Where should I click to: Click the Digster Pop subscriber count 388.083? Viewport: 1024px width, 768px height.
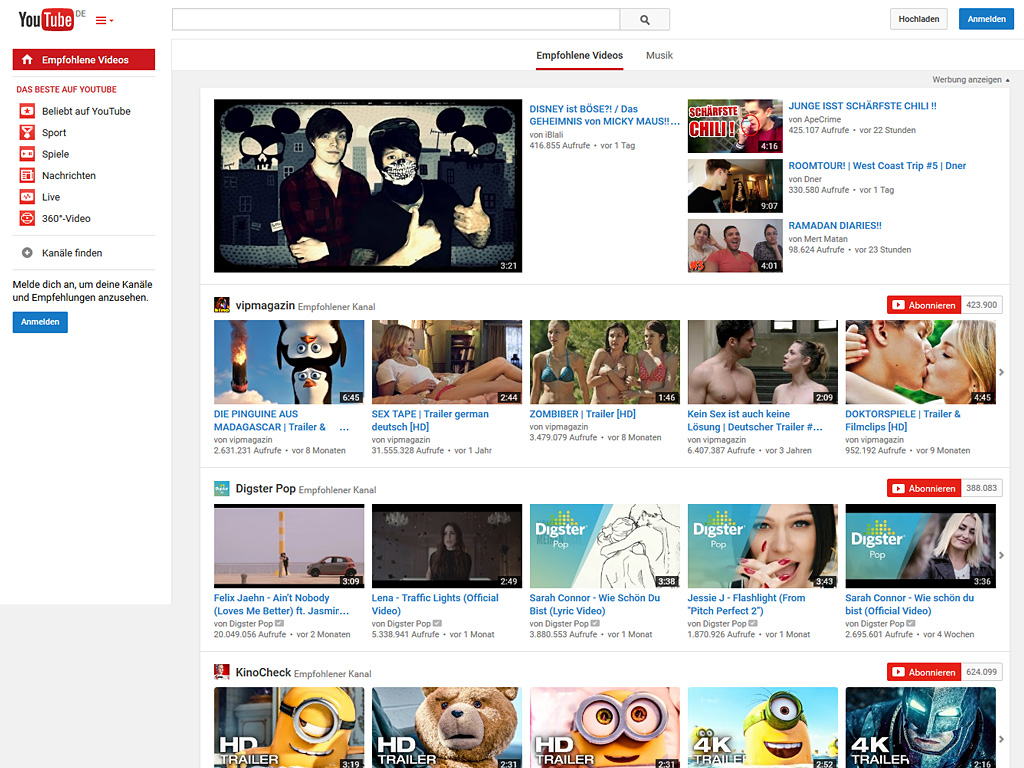click(x=982, y=488)
